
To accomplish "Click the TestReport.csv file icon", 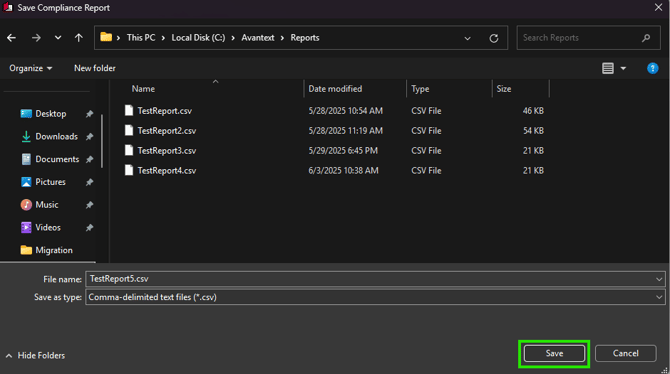I will 129,110.
